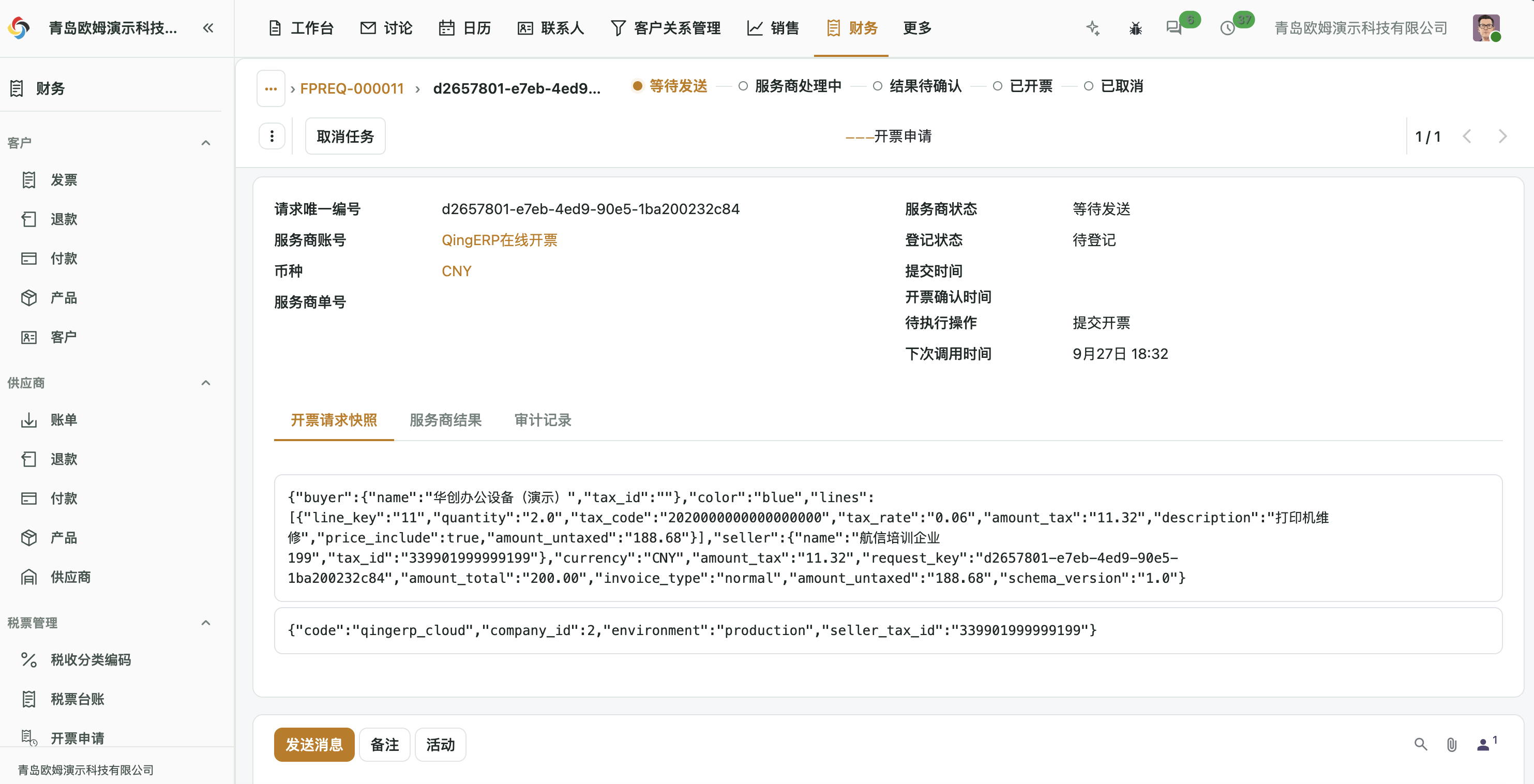Open the 更多 top menu
Screen dimensions: 1534x784
tap(917, 28)
